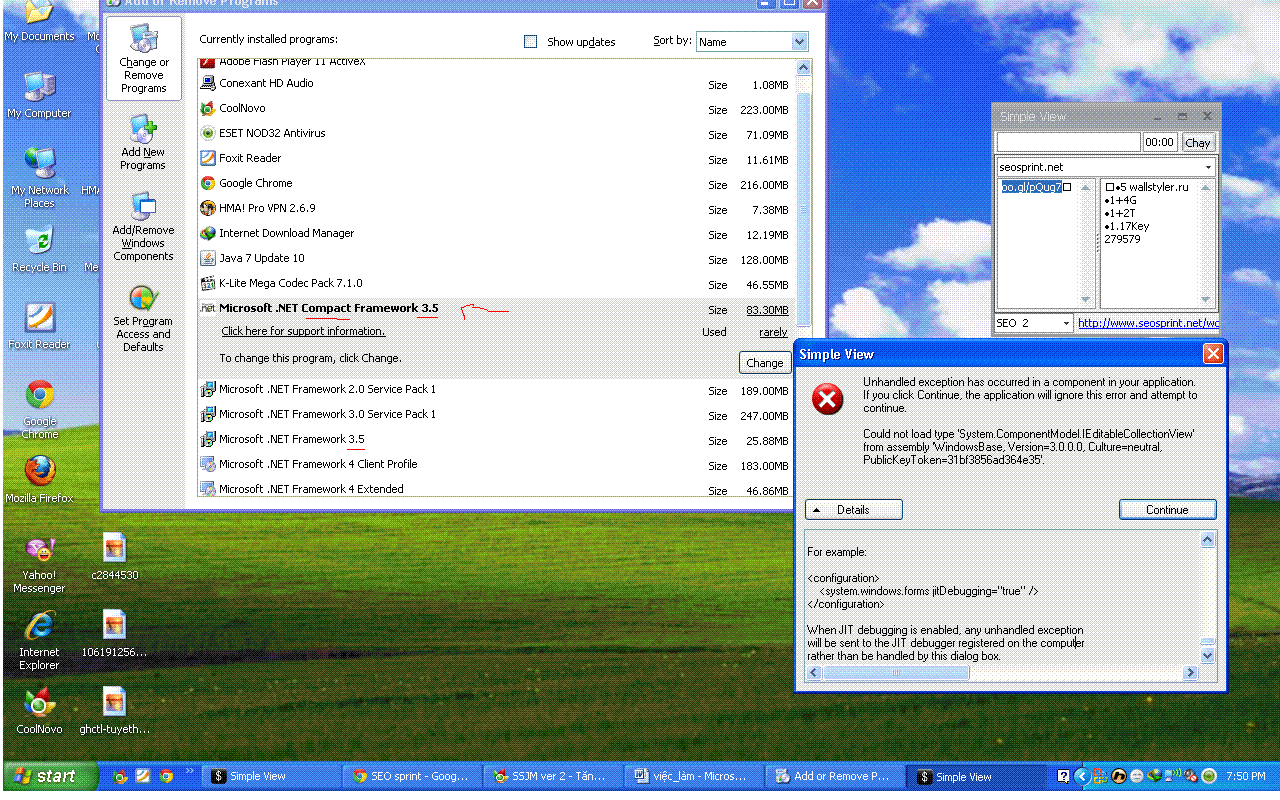Open Internet Explorer desktop shortcut
1280x800 pixels.
[39, 641]
